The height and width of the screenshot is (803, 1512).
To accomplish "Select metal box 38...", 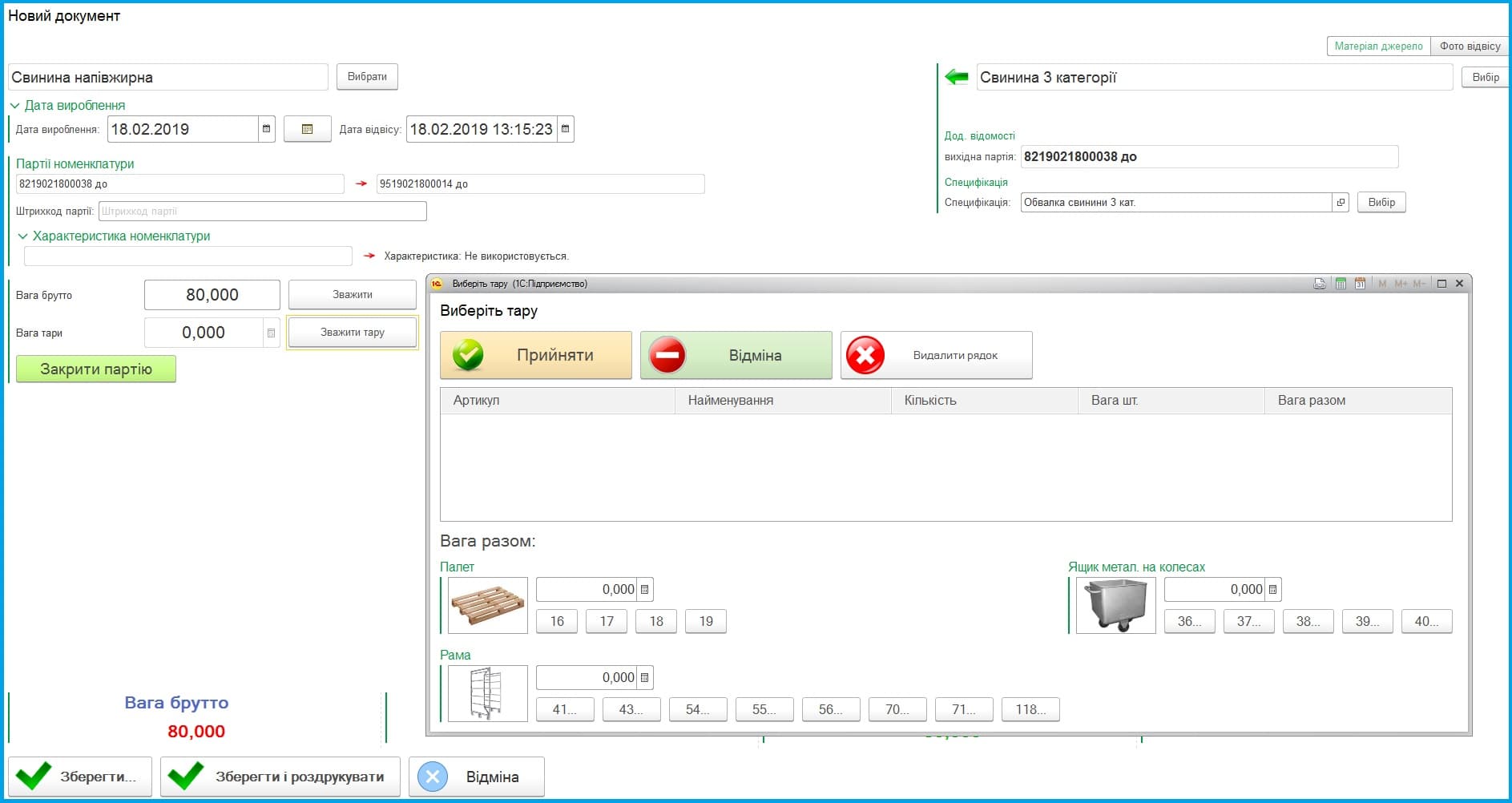I will (x=1308, y=621).
